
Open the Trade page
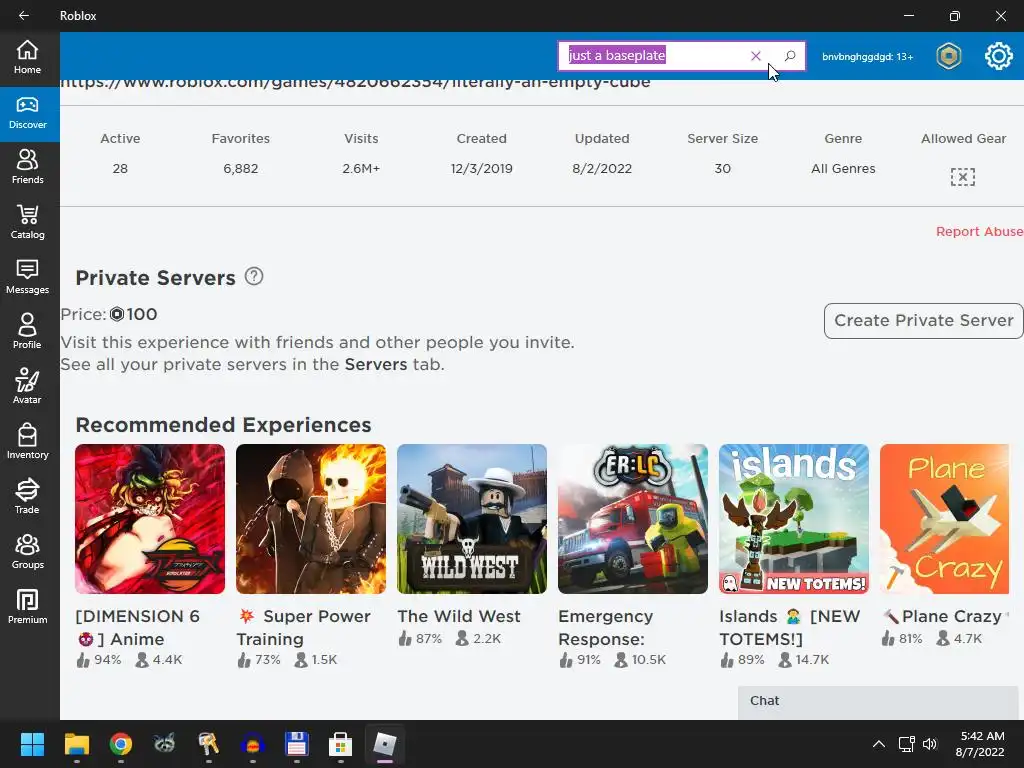tap(27, 497)
